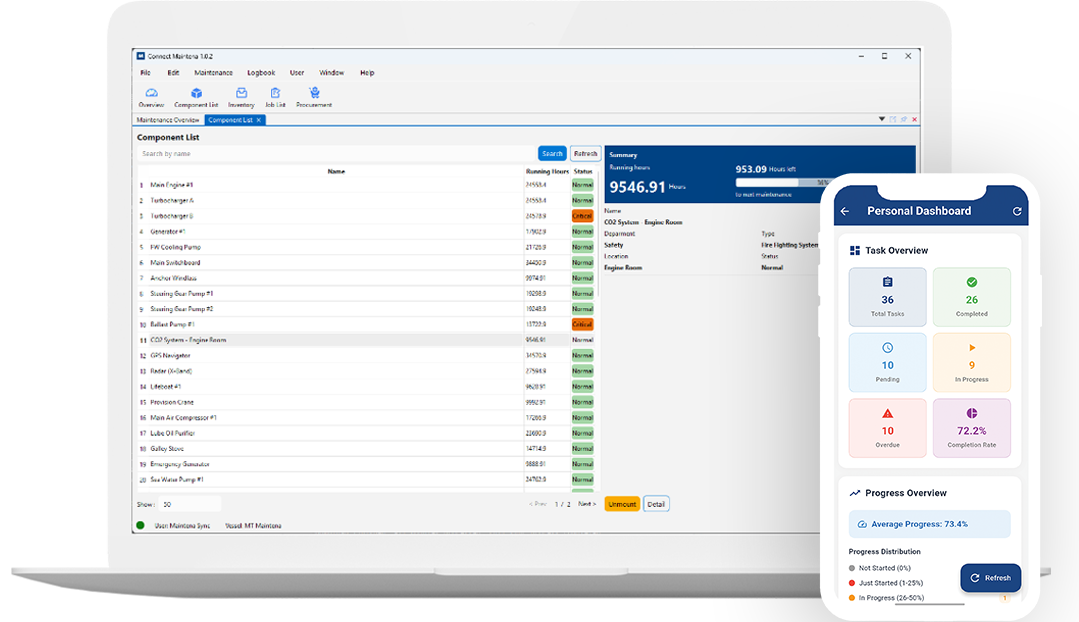Toggle the Just Started (1-25%) legend dot
1079x622 pixels.
(x=851, y=582)
